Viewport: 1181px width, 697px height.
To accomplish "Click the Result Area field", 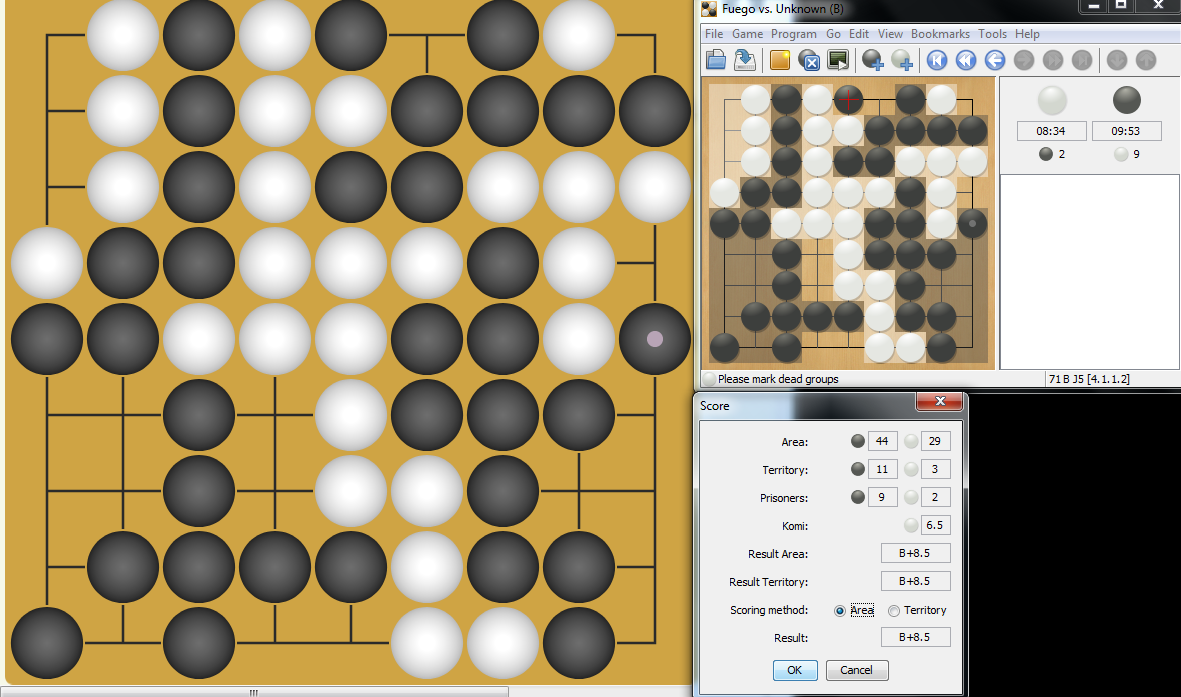I will pos(915,553).
